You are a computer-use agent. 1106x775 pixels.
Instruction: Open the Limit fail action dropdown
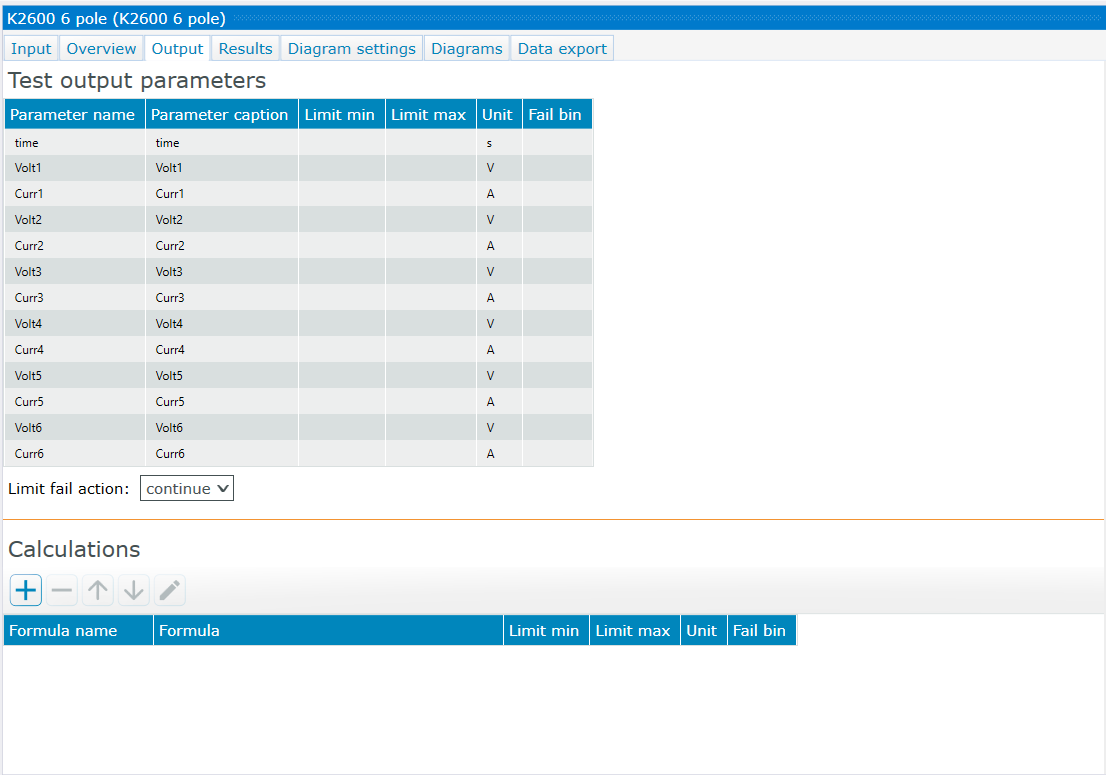187,488
